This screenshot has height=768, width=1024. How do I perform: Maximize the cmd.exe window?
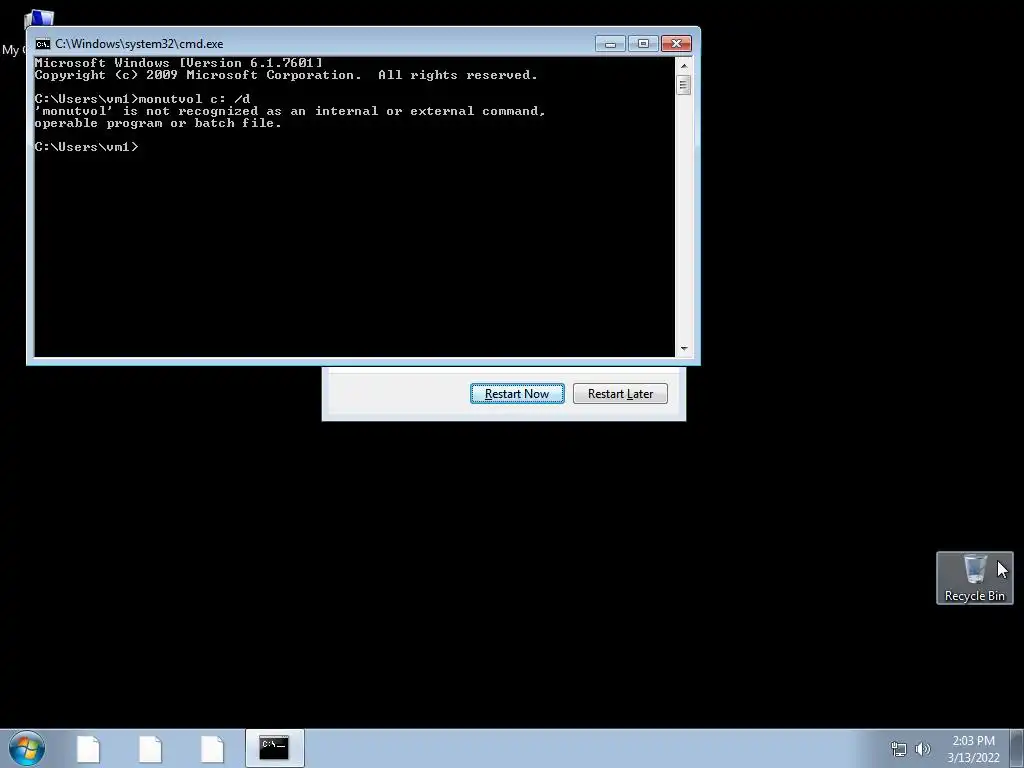(x=643, y=44)
